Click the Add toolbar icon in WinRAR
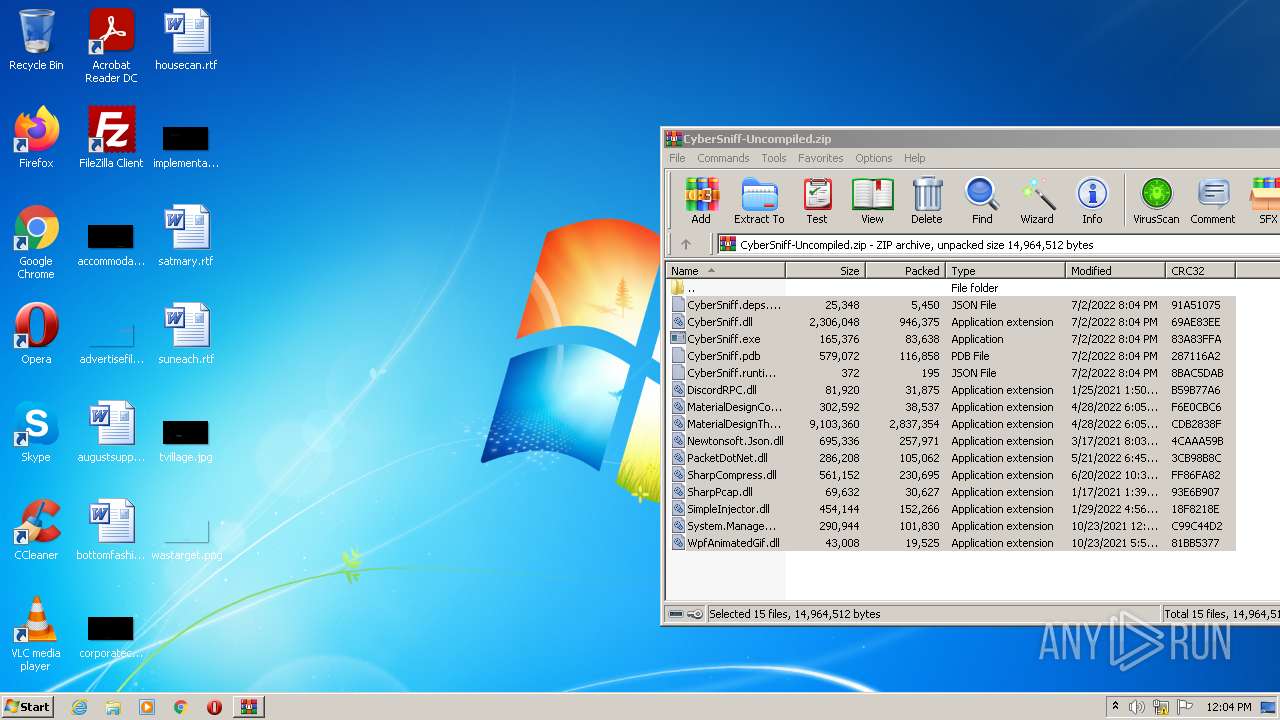1280x720 pixels. pyautogui.click(x=701, y=201)
